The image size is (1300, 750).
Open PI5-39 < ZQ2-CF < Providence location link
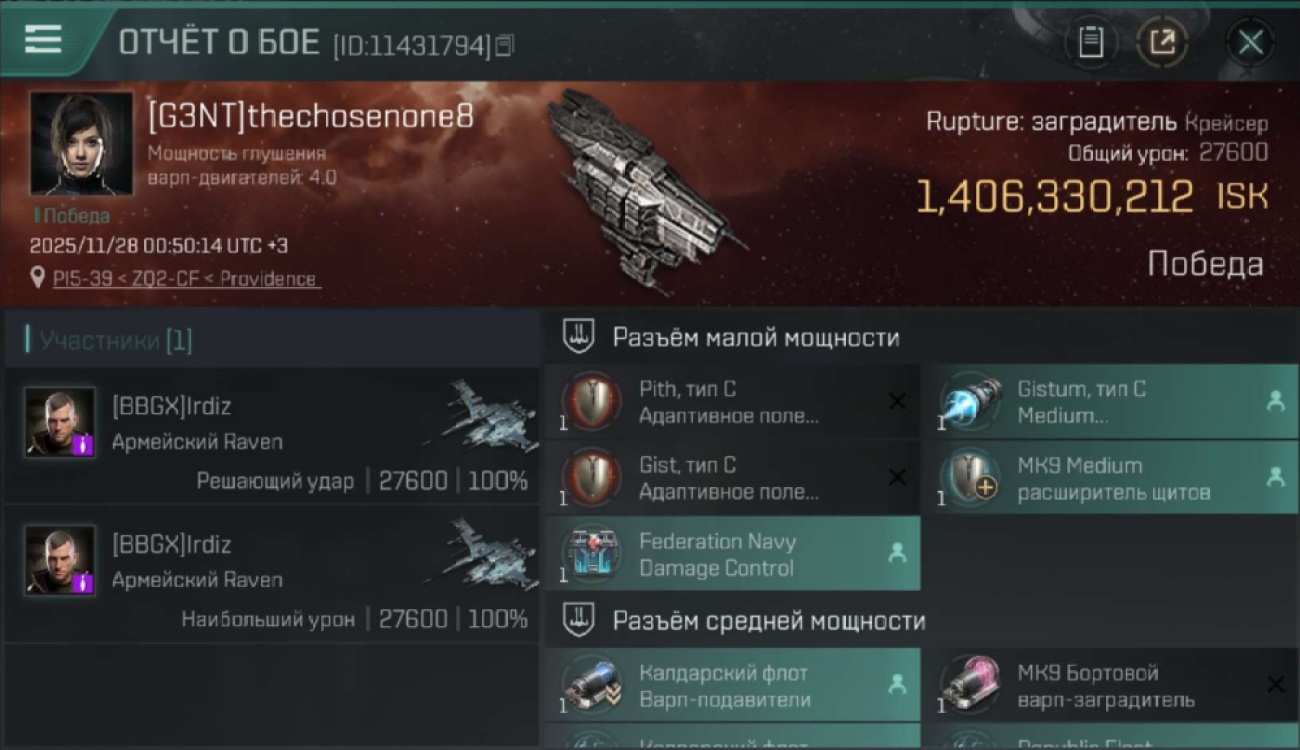click(x=186, y=279)
